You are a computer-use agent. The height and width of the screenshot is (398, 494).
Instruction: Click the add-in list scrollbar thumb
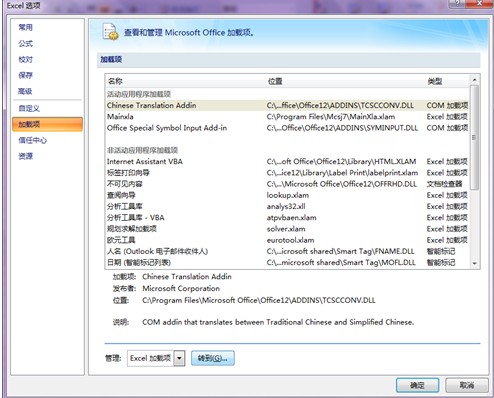(x=474, y=137)
